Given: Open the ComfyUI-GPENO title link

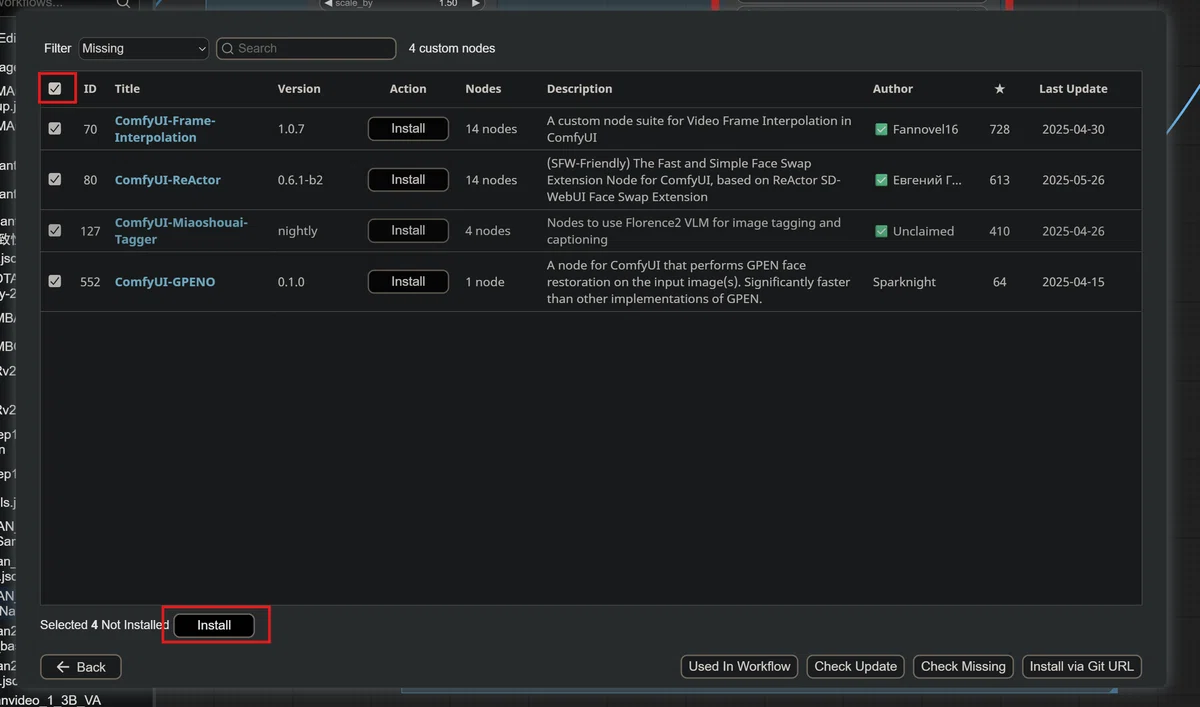Looking at the screenshot, I should pyautogui.click(x=165, y=282).
